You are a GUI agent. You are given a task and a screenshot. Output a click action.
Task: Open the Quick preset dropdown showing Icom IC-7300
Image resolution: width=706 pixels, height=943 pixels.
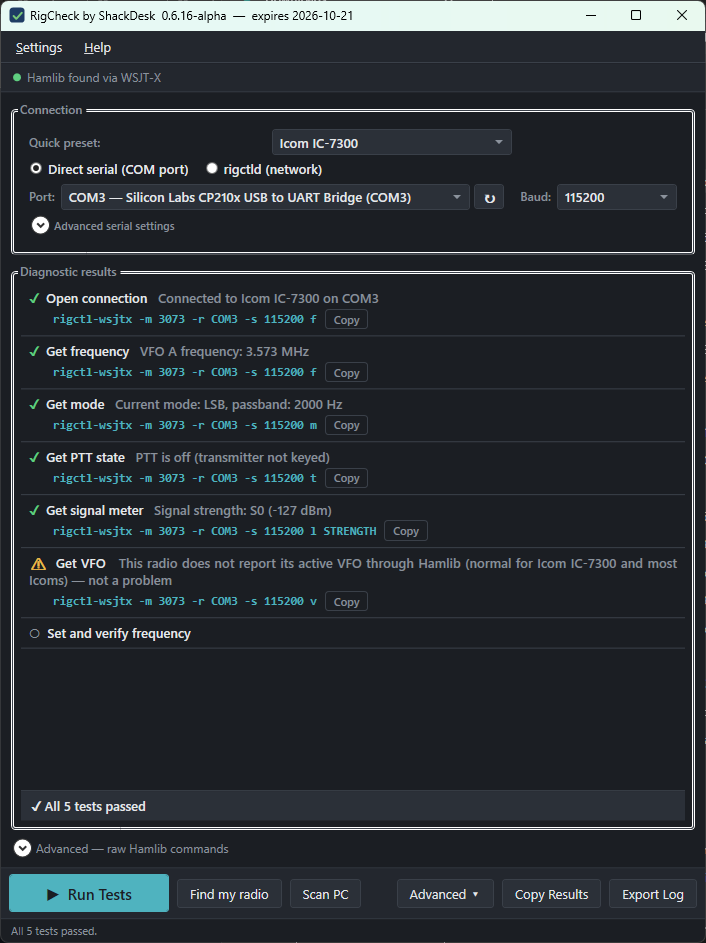391,143
